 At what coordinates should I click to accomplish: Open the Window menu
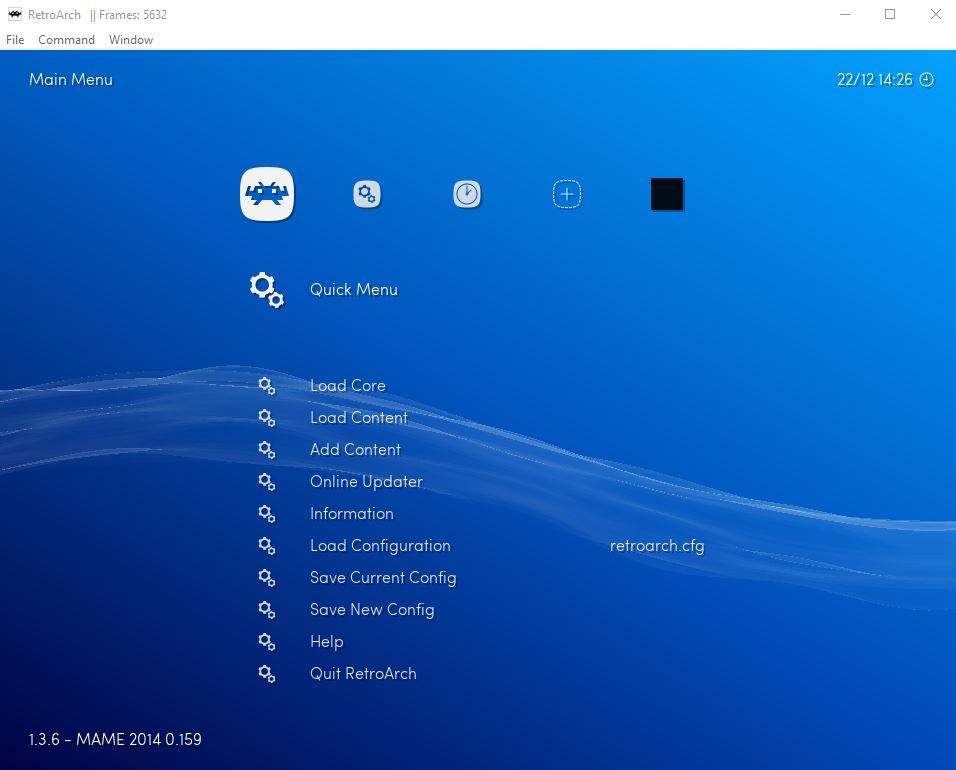(x=130, y=39)
